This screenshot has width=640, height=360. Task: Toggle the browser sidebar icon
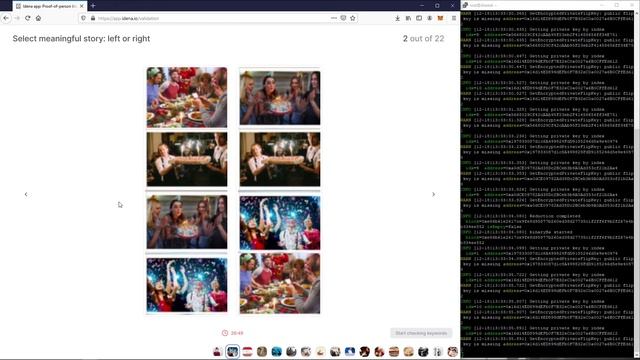(x=419, y=18)
